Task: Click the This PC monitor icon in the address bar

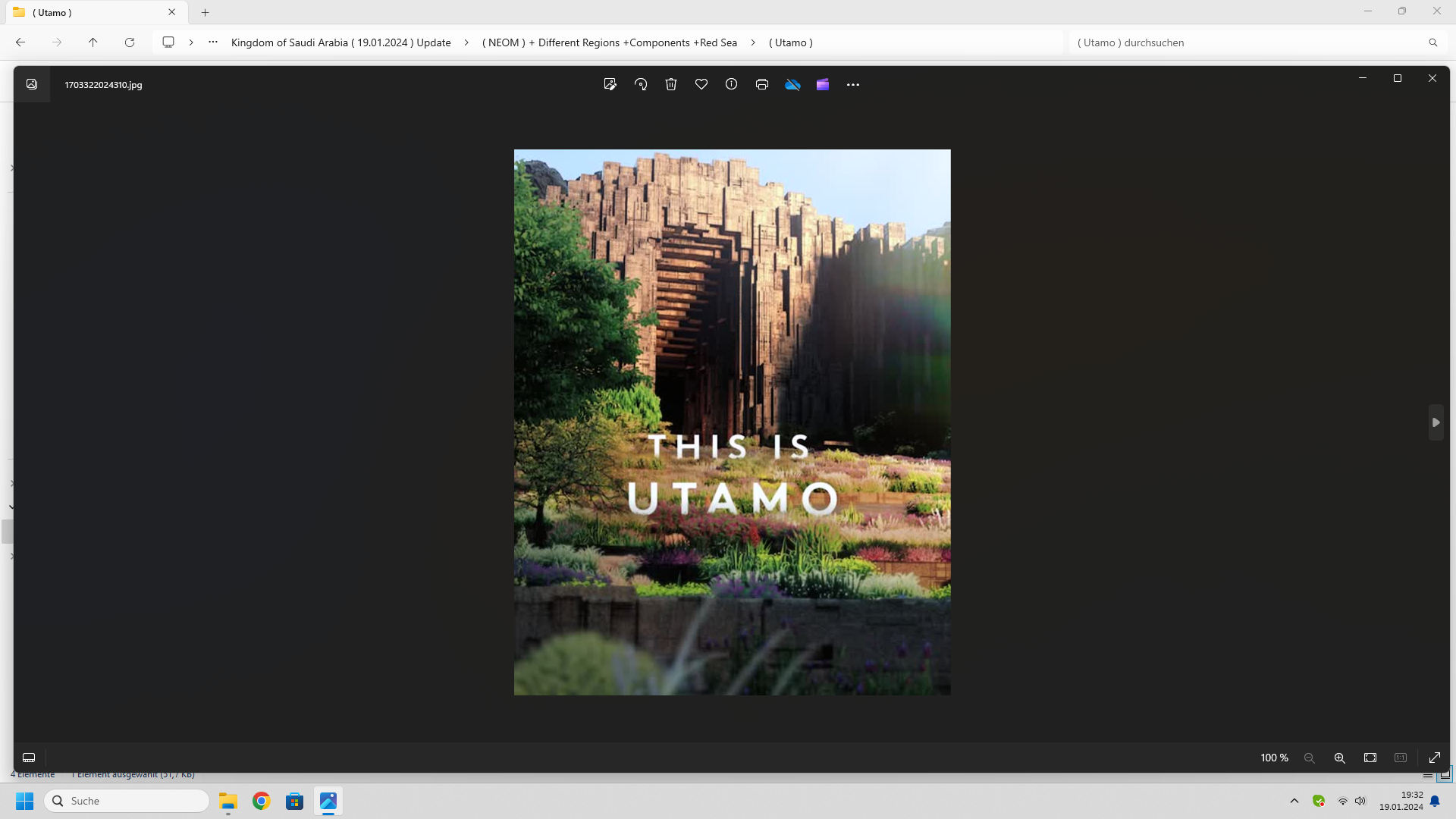Action: click(168, 42)
